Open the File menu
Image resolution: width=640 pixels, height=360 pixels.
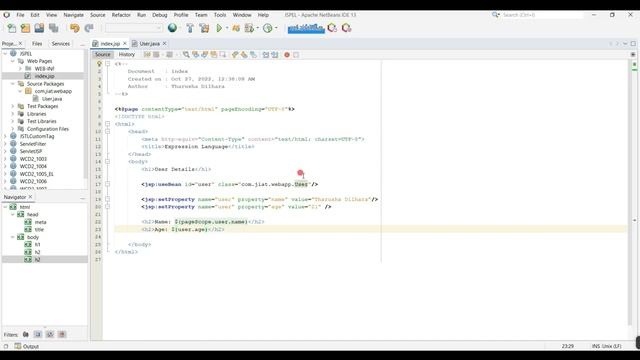(20, 15)
